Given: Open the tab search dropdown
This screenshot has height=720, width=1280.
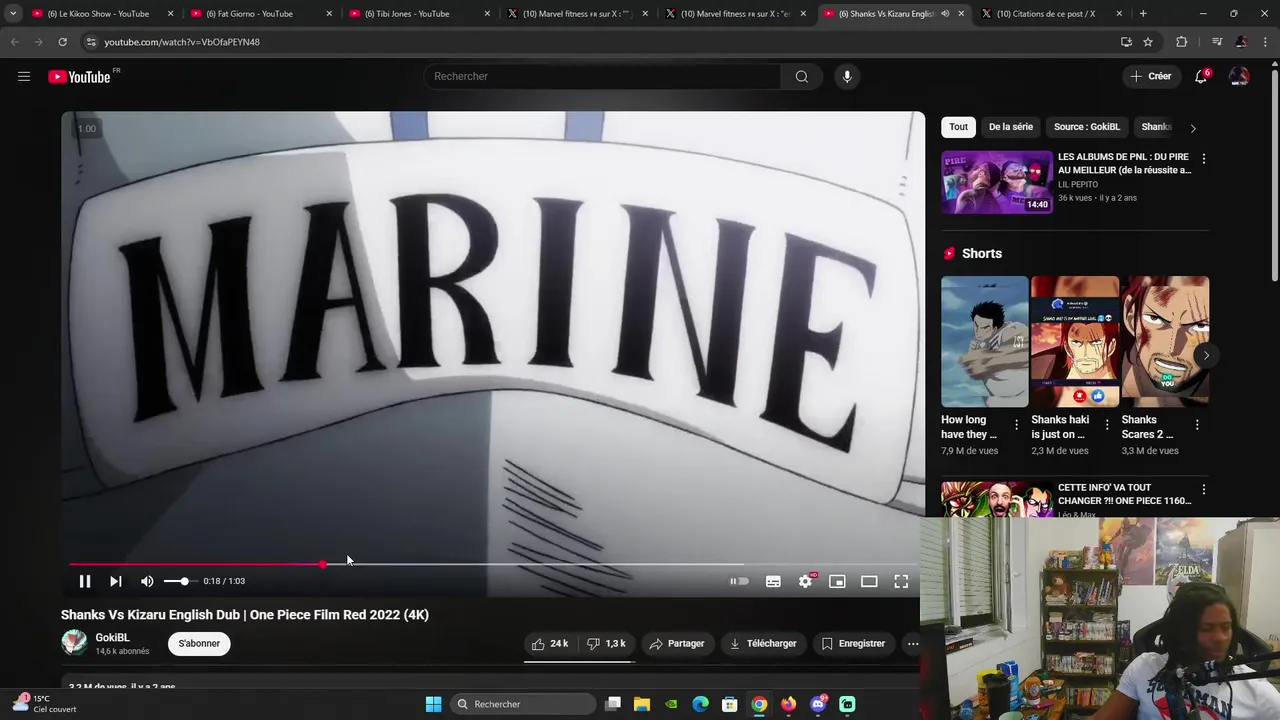Looking at the screenshot, I should point(13,14).
